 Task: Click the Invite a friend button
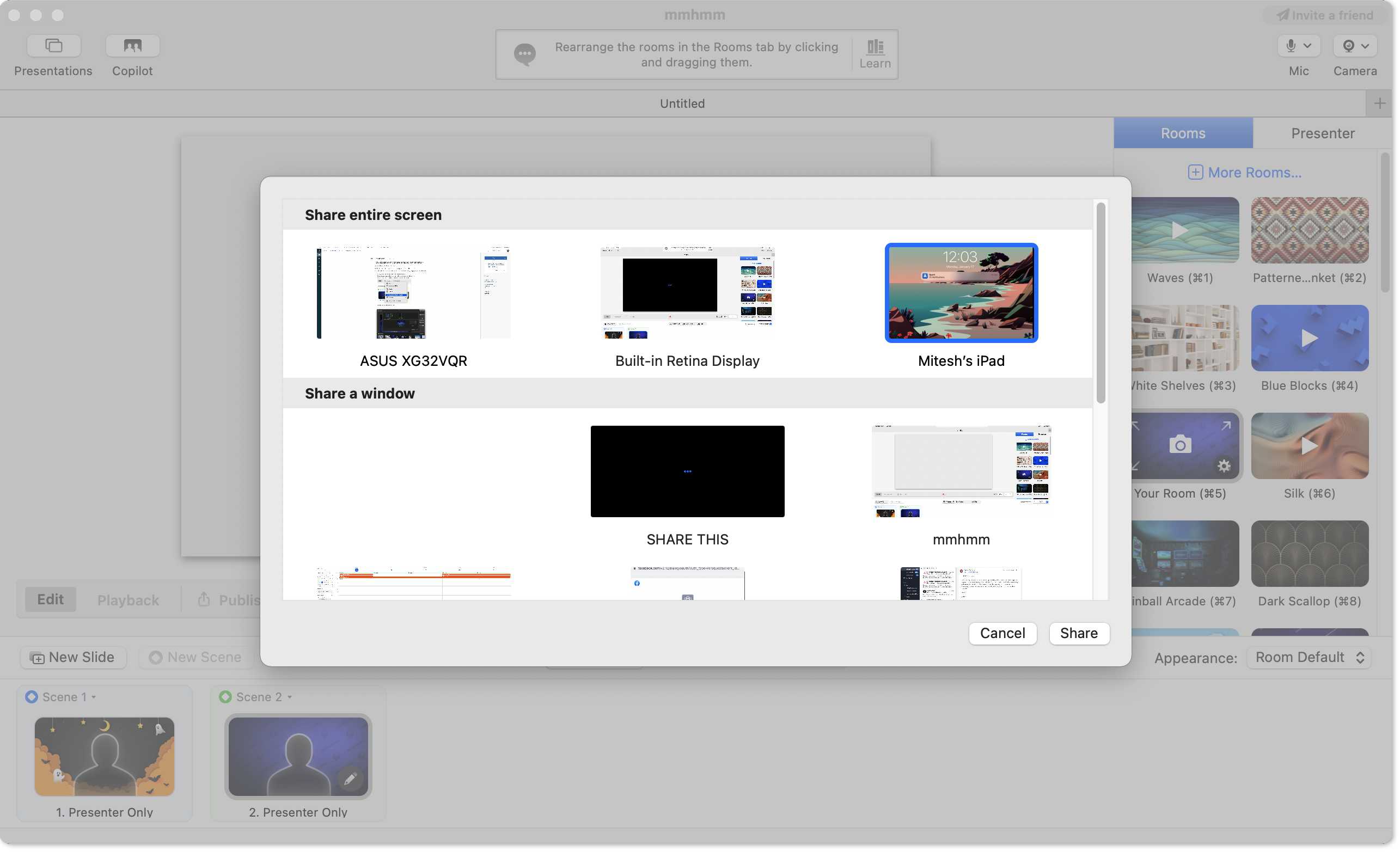pos(1324,15)
